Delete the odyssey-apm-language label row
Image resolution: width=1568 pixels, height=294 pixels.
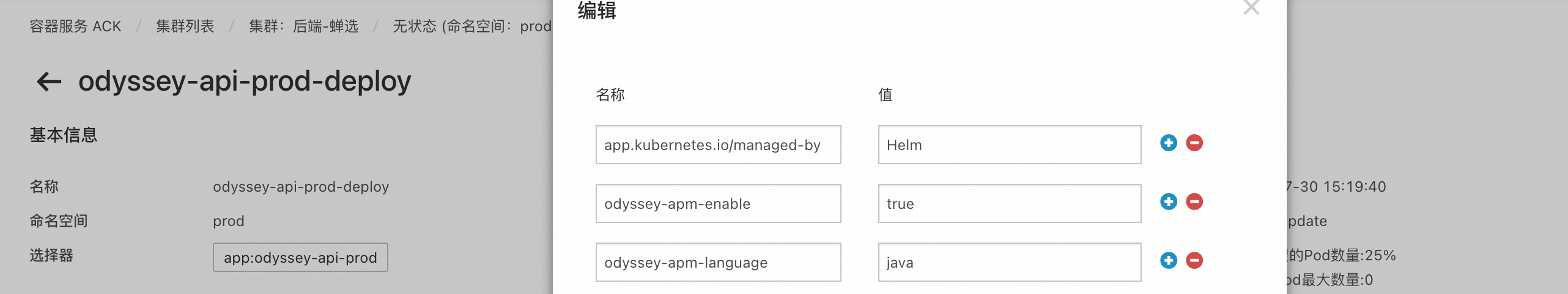1194,260
